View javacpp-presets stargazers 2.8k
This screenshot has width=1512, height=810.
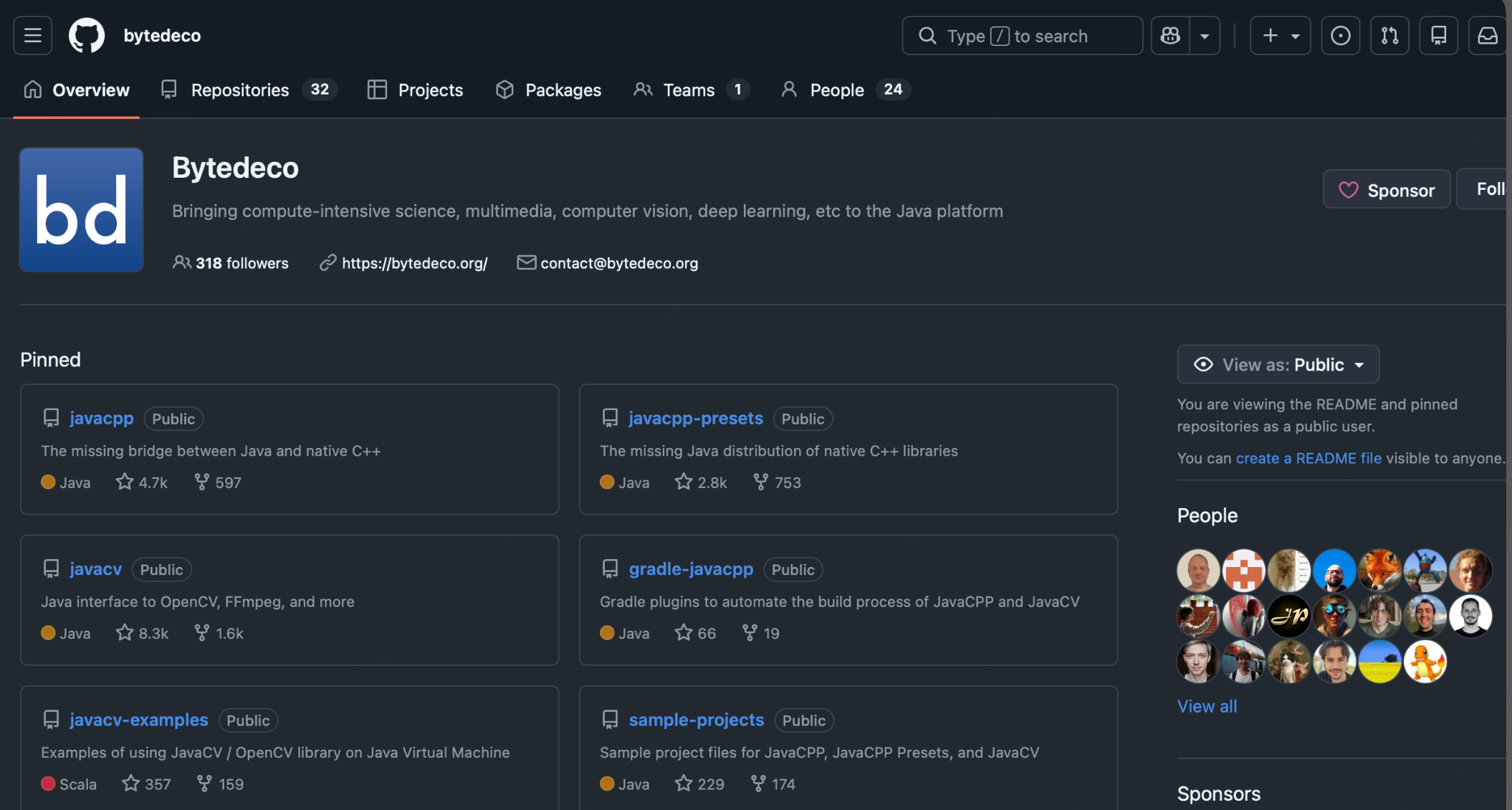701,482
